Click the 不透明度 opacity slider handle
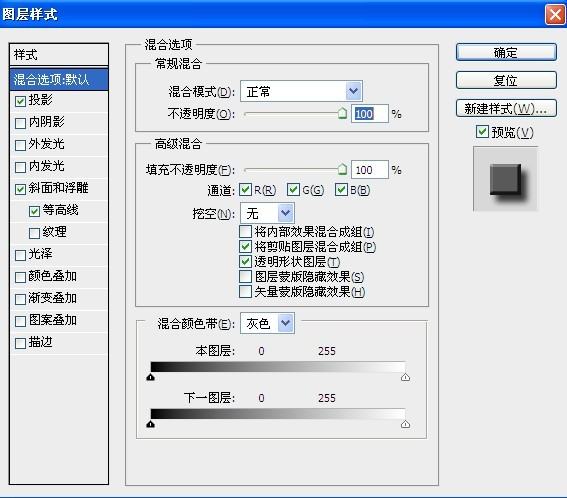The width and height of the screenshot is (567, 498). pyautogui.click(x=342, y=113)
